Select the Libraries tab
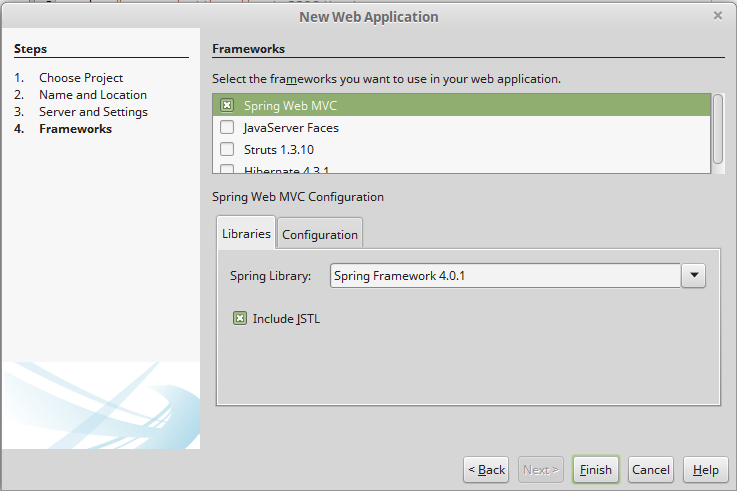 point(246,234)
